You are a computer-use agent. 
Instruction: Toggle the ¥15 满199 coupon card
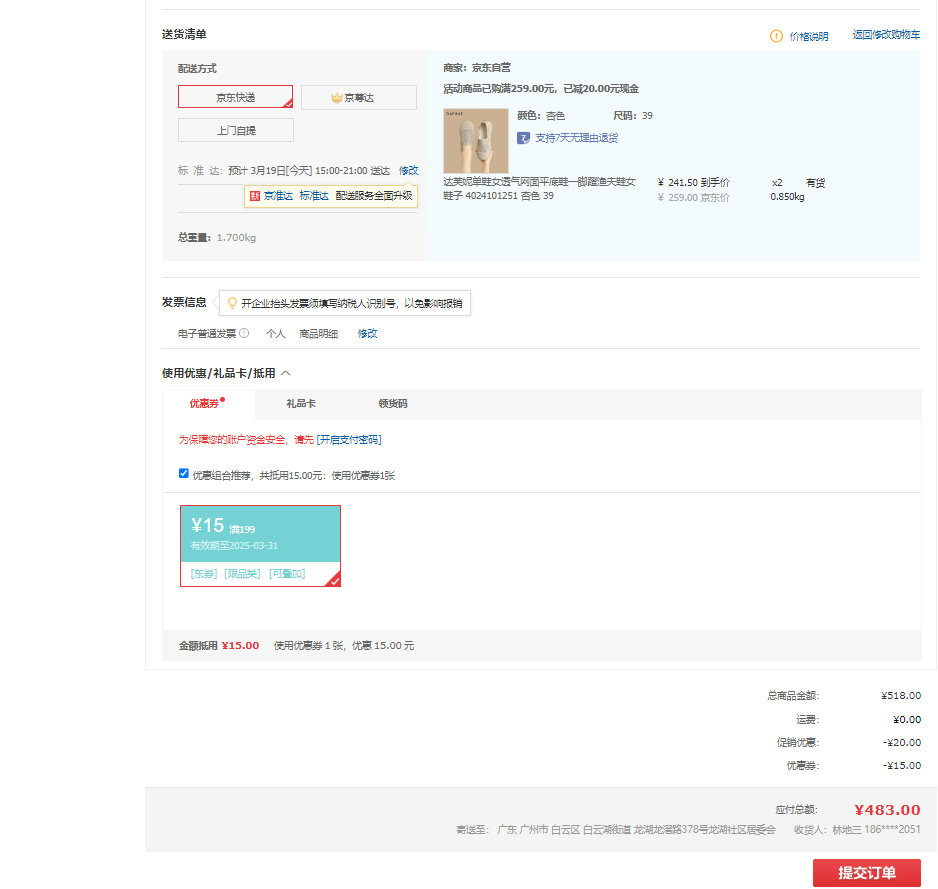coord(260,545)
